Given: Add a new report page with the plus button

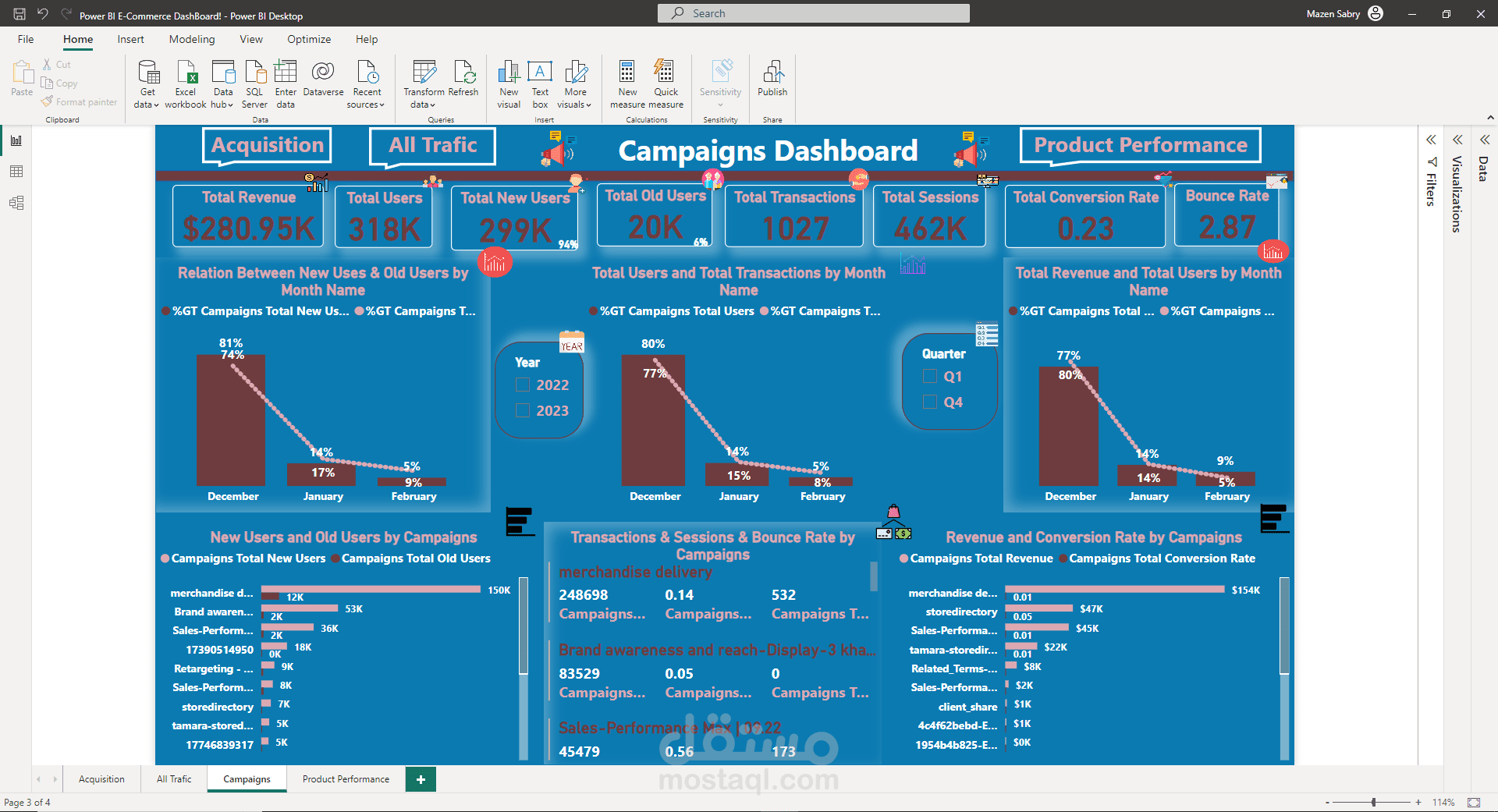Looking at the screenshot, I should click(421, 778).
